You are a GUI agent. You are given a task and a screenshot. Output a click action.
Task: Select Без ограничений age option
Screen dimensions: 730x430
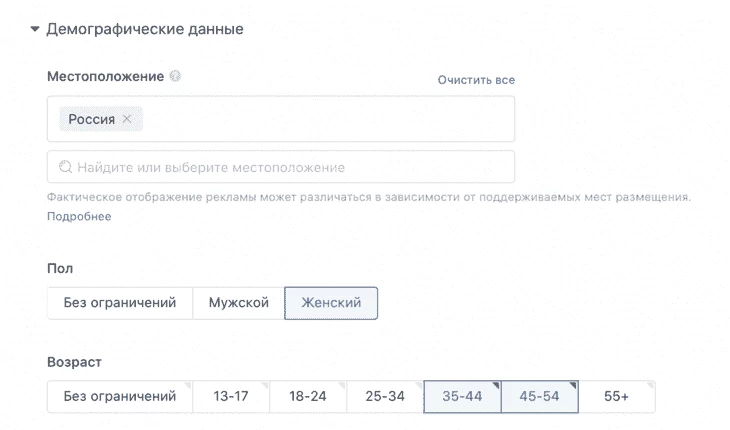tap(120, 396)
